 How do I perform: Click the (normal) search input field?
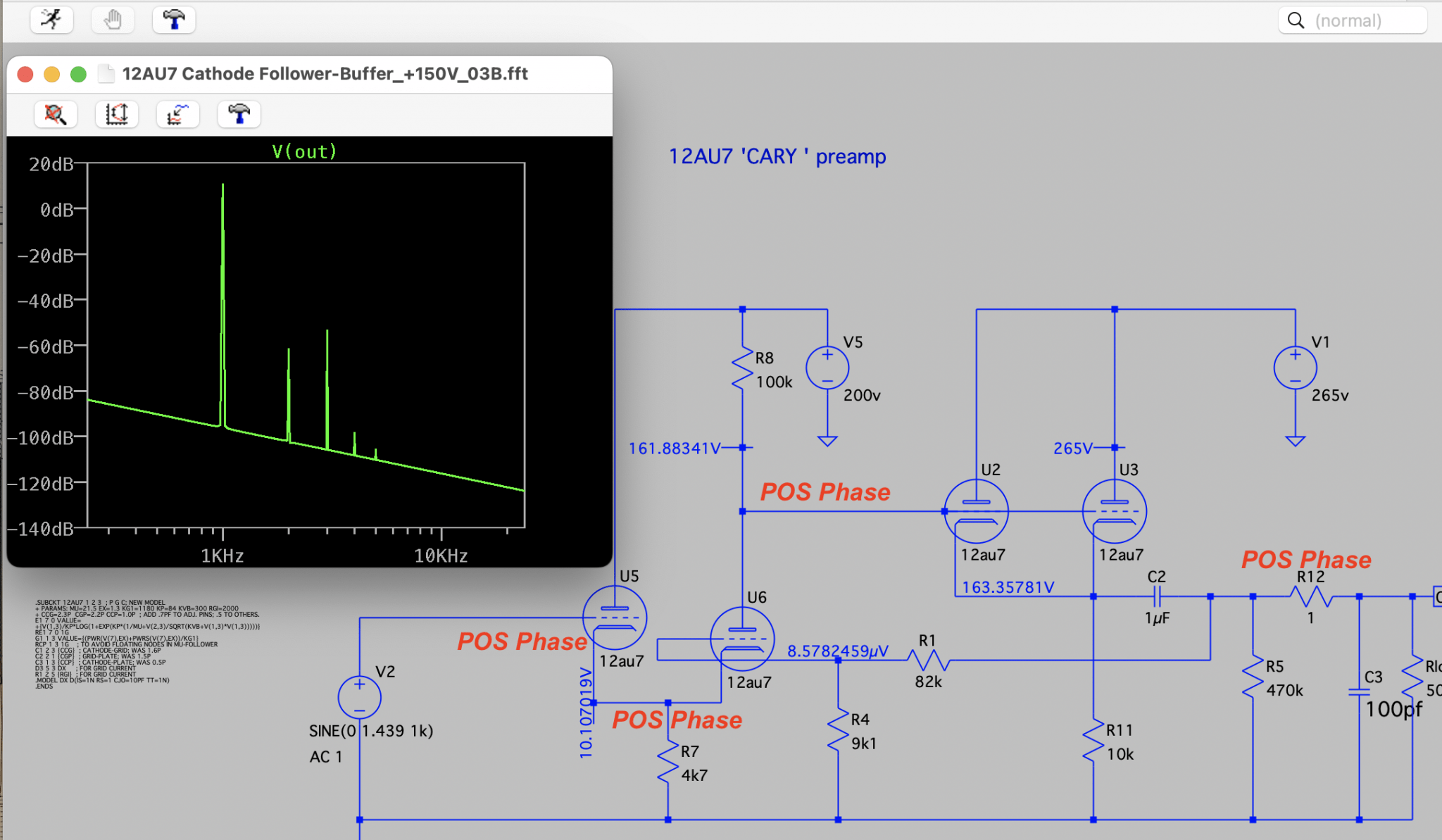click(x=1353, y=20)
